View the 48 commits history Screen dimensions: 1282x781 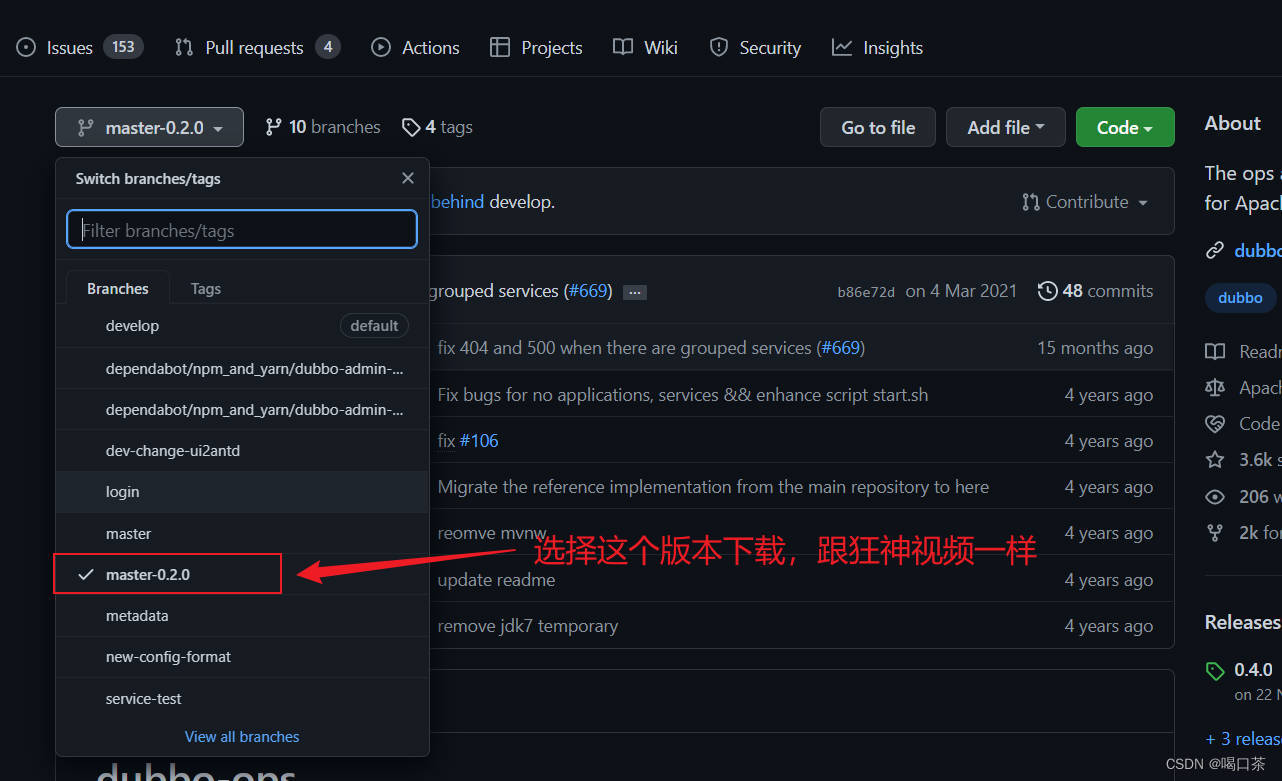pyautogui.click(x=1096, y=291)
